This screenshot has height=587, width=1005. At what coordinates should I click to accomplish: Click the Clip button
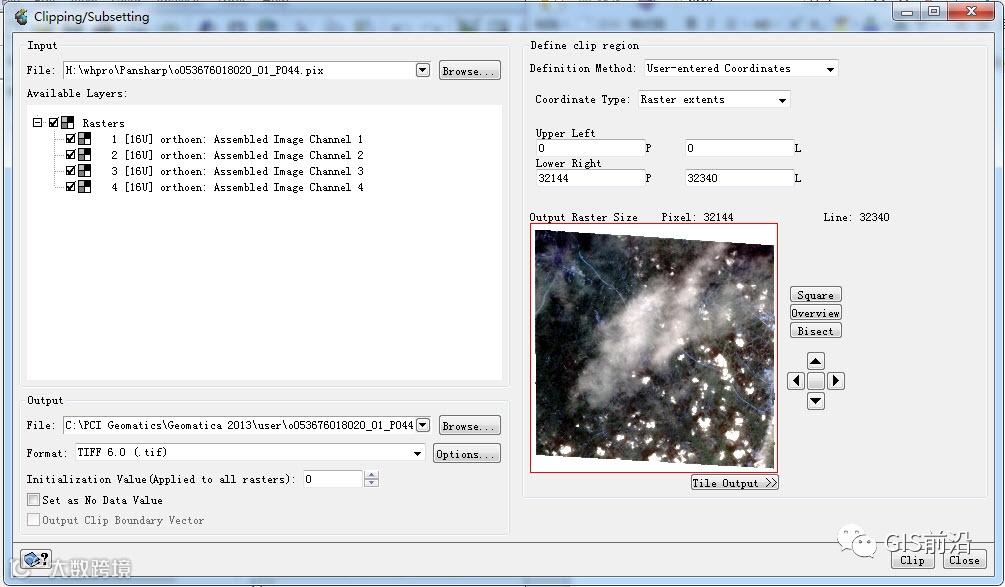pos(913,559)
